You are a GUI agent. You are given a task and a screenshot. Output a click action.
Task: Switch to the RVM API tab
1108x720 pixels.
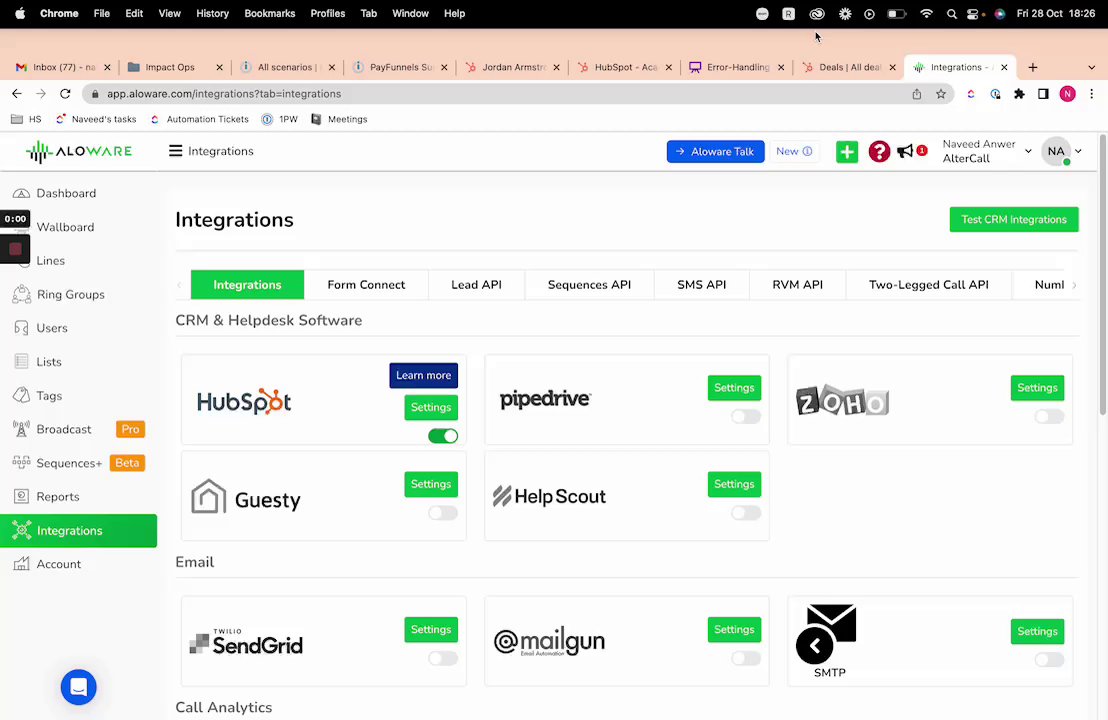pyautogui.click(x=798, y=285)
